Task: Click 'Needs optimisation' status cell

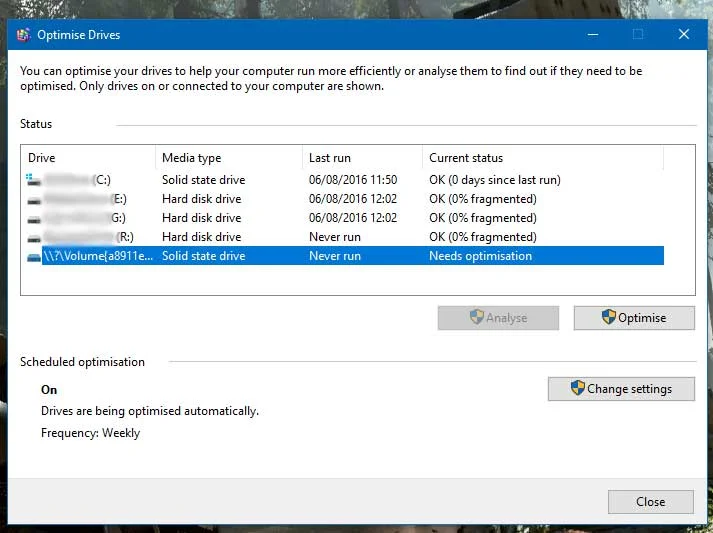Action: [x=480, y=256]
